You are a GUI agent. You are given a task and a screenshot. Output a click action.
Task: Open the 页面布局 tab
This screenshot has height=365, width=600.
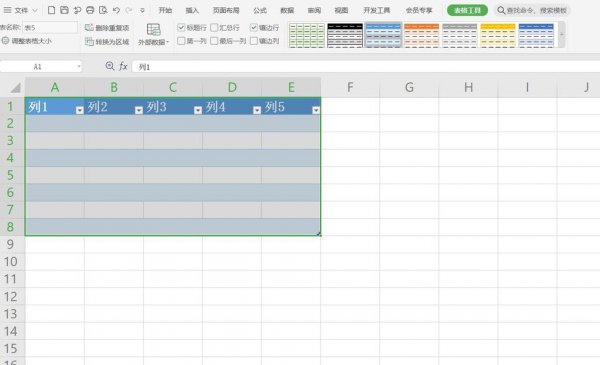[x=226, y=10]
